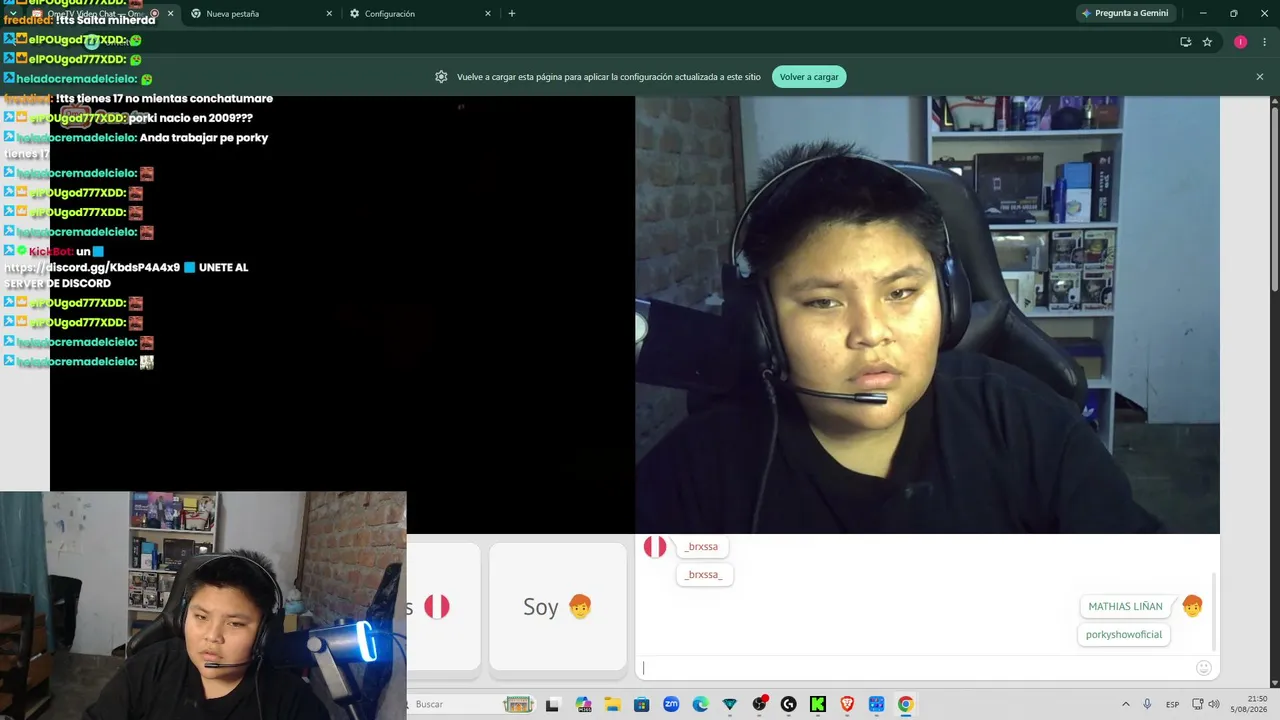Screen dimensions: 1280x720
Task: Open the Kick app from the taskbar
Action: click(x=817, y=705)
